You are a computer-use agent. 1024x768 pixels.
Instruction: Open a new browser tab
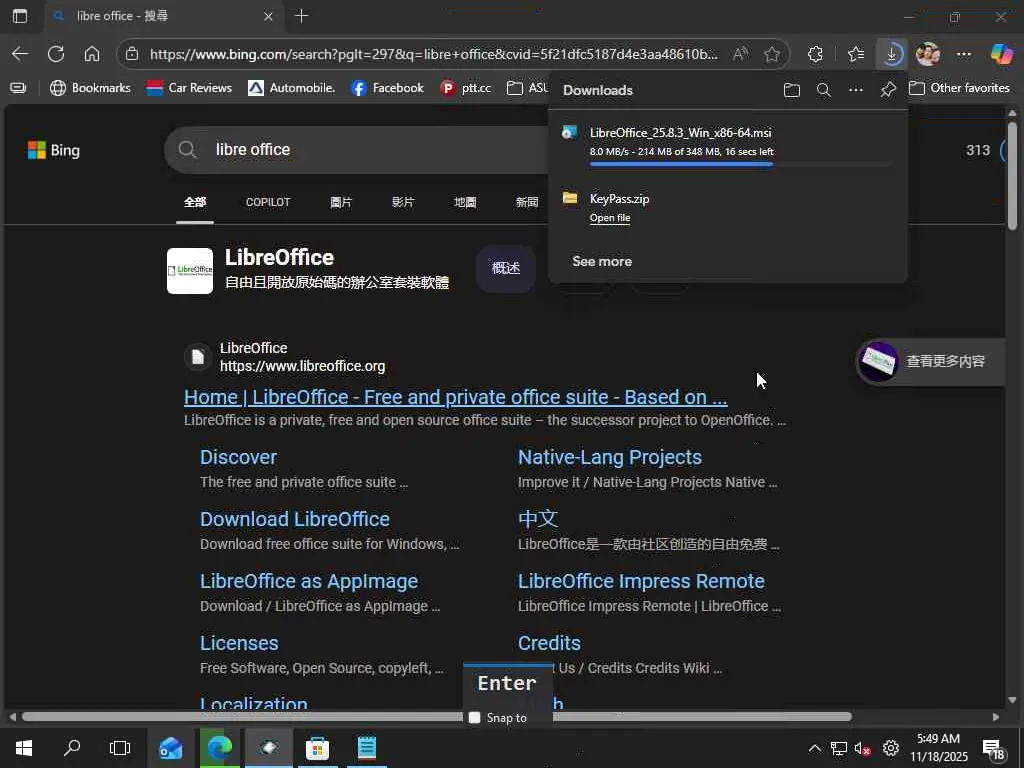coord(302,16)
